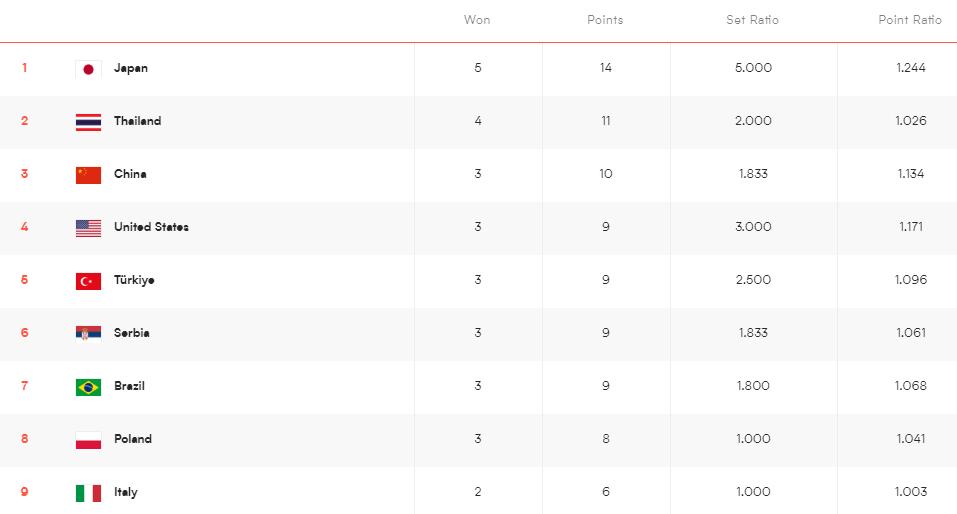This screenshot has height=514, width=957.
Task: Sort table by Won column header
Action: coord(477,20)
